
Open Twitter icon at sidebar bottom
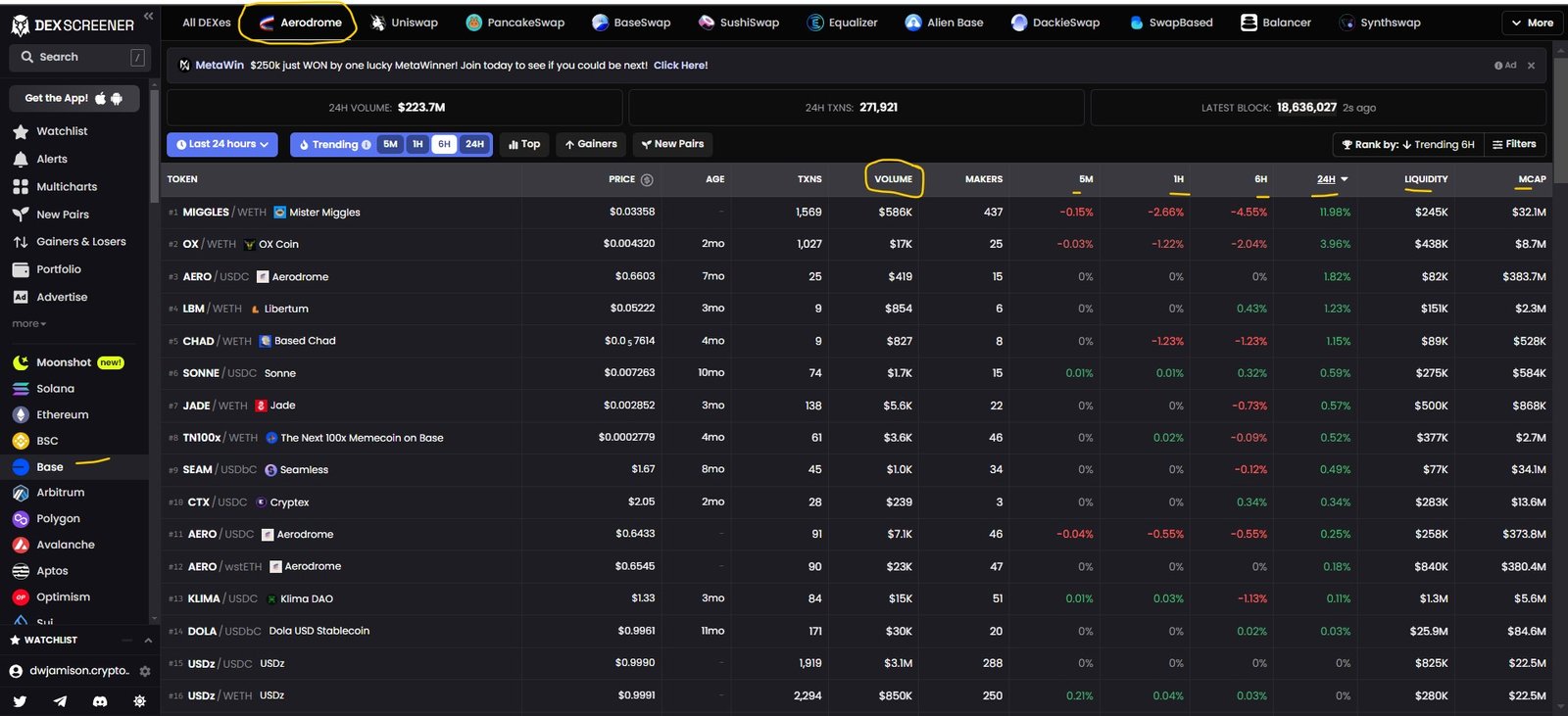tap(20, 701)
